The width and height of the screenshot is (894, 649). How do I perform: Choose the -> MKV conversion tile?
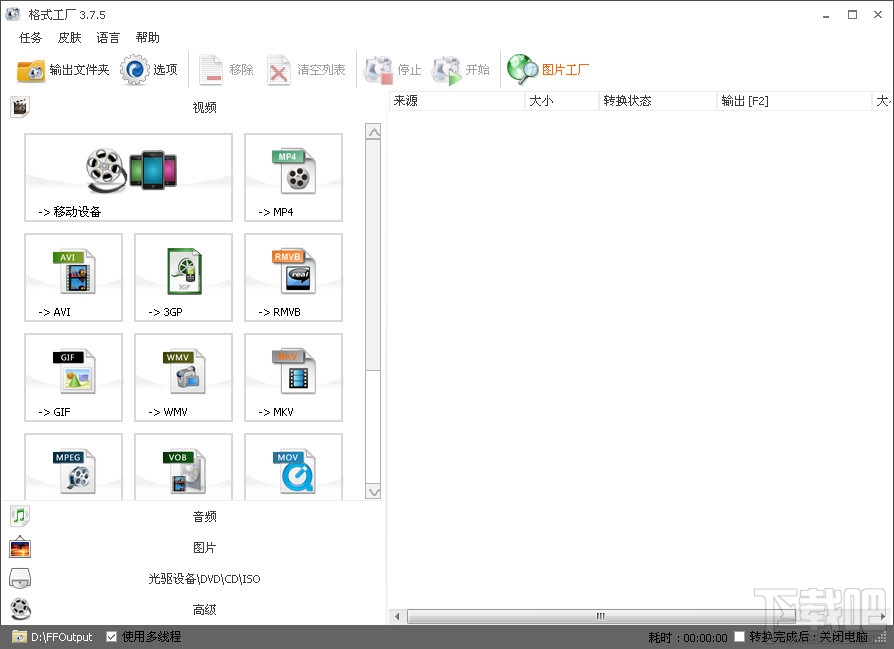coord(293,378)
